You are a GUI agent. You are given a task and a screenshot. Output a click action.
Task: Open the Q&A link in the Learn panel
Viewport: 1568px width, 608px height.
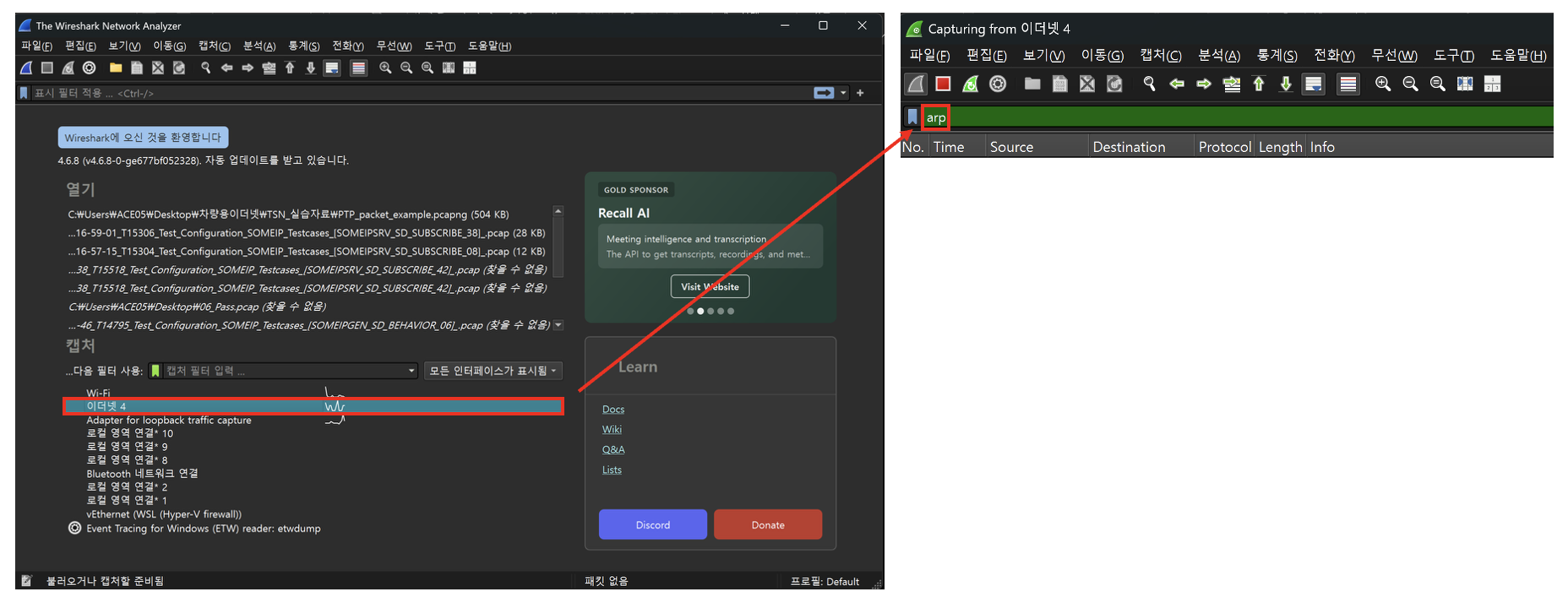[613, 450]
